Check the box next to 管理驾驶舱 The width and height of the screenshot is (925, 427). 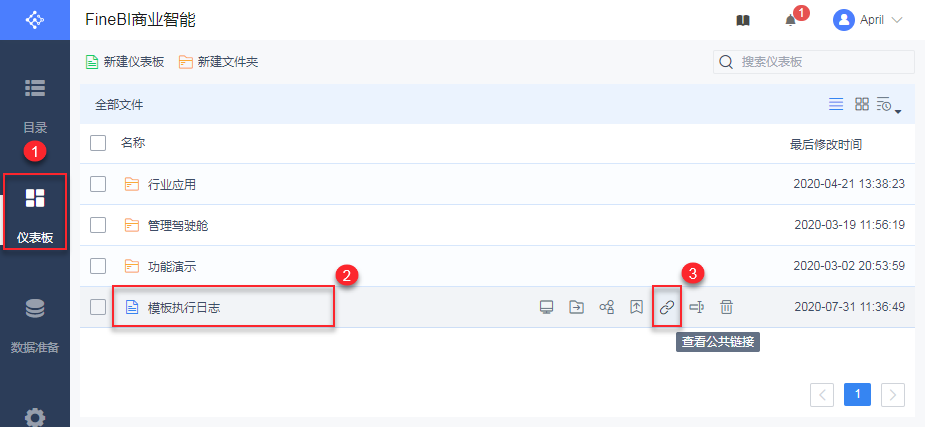[98, 225]
